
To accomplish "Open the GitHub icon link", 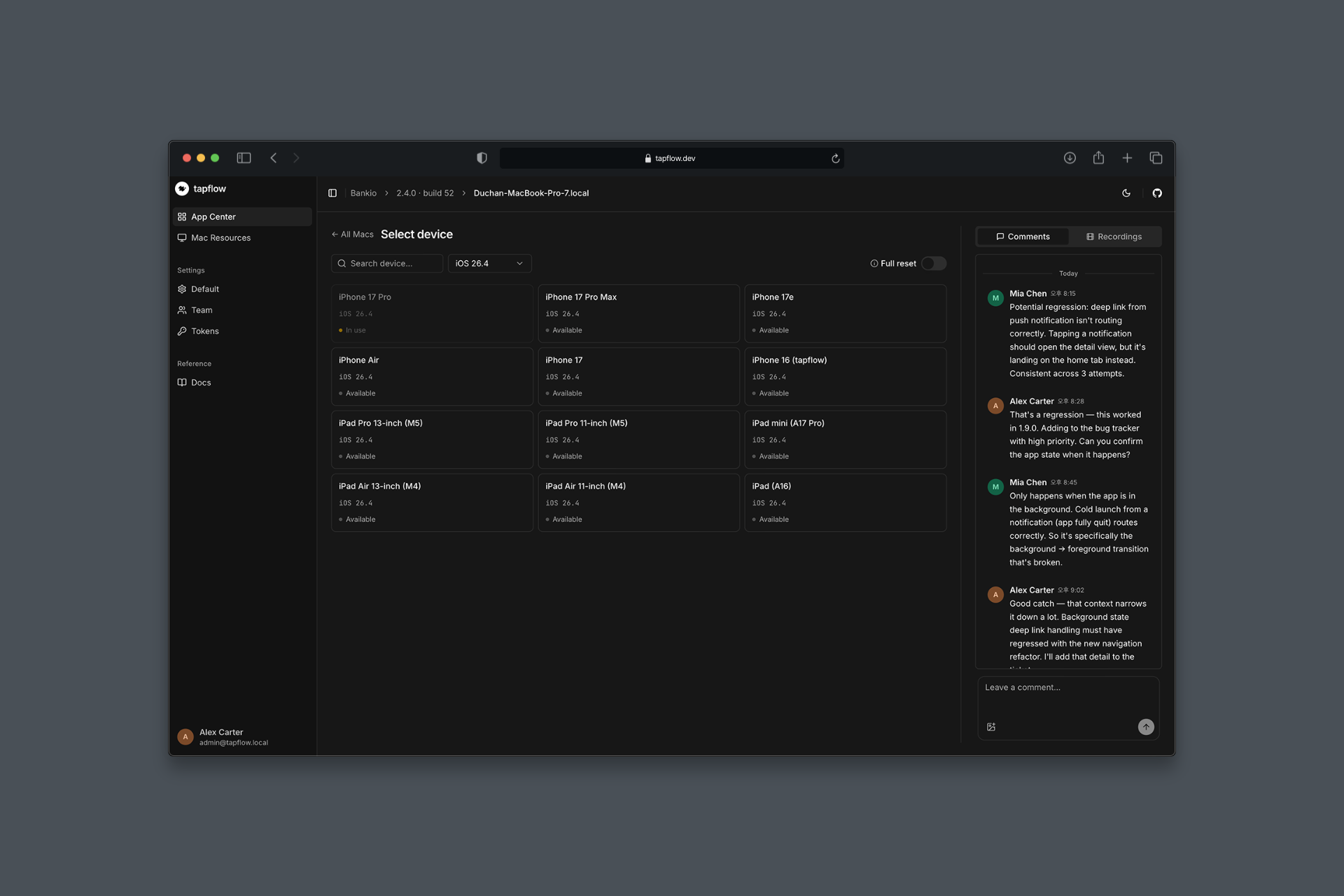I will point(1157,193).
